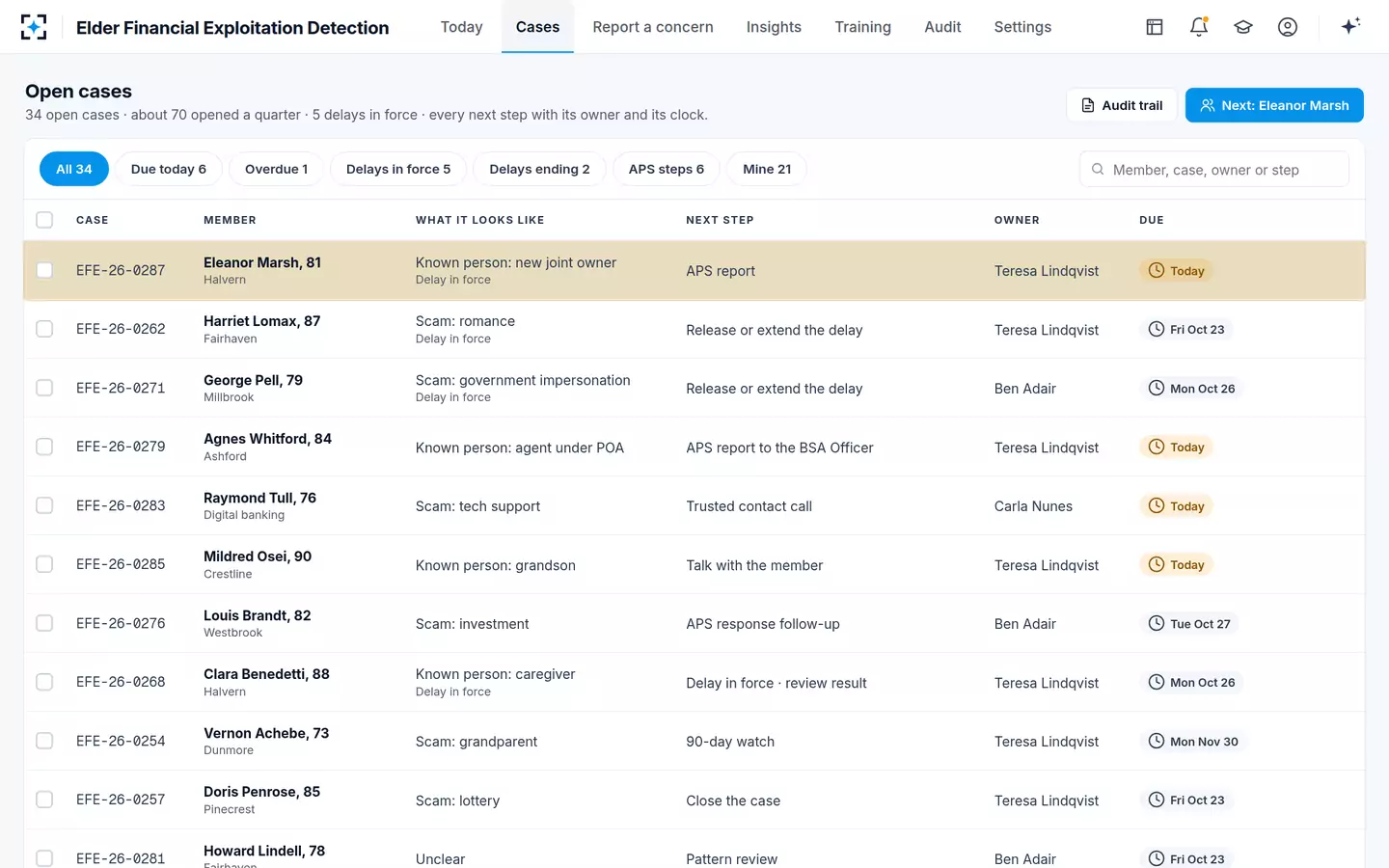Open notifications bell
The image size is (1389, 868).
coord(1199,27)
